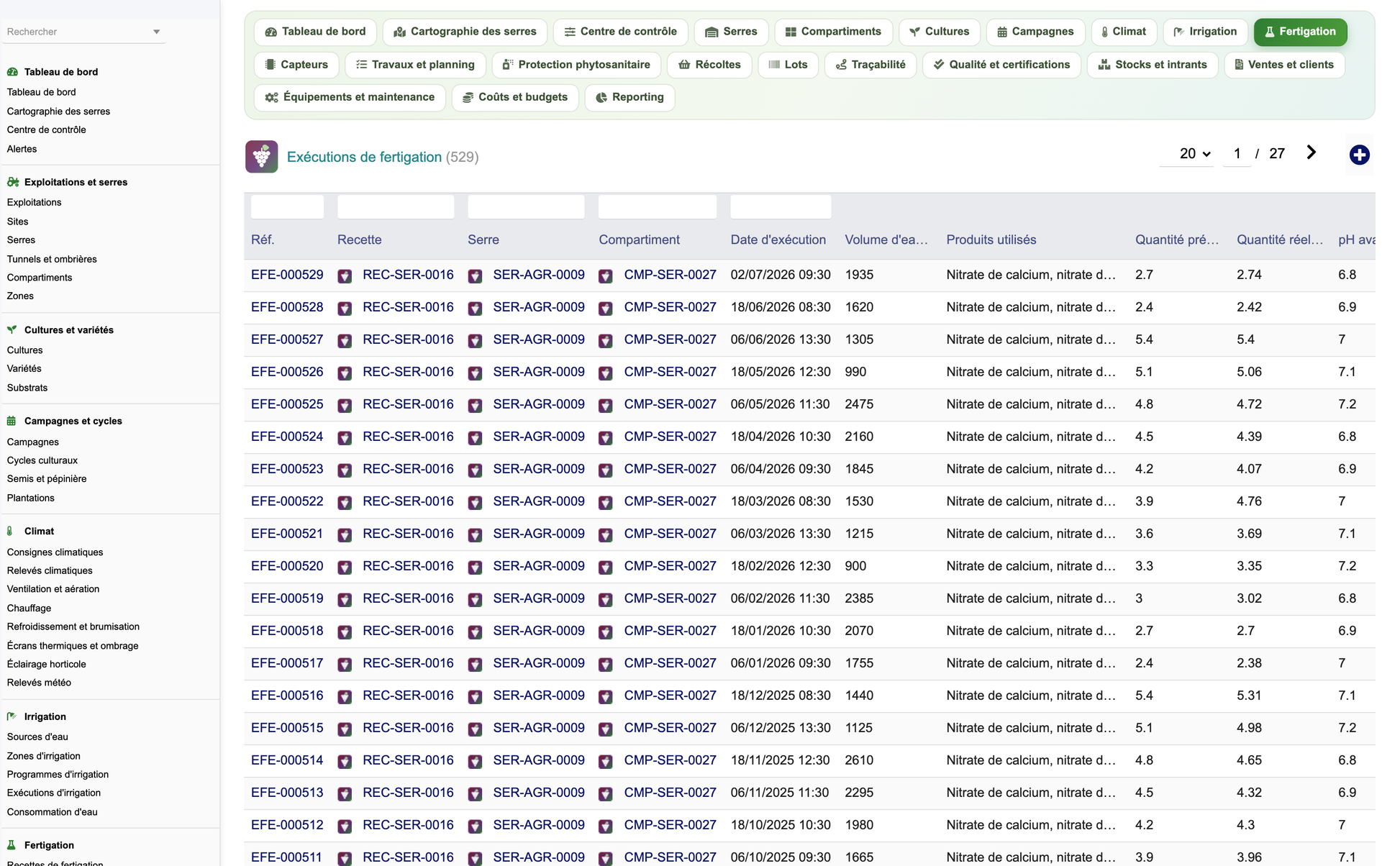Select the Cultures tab
Screen dimensions: 1400x866
coord(939,32)
